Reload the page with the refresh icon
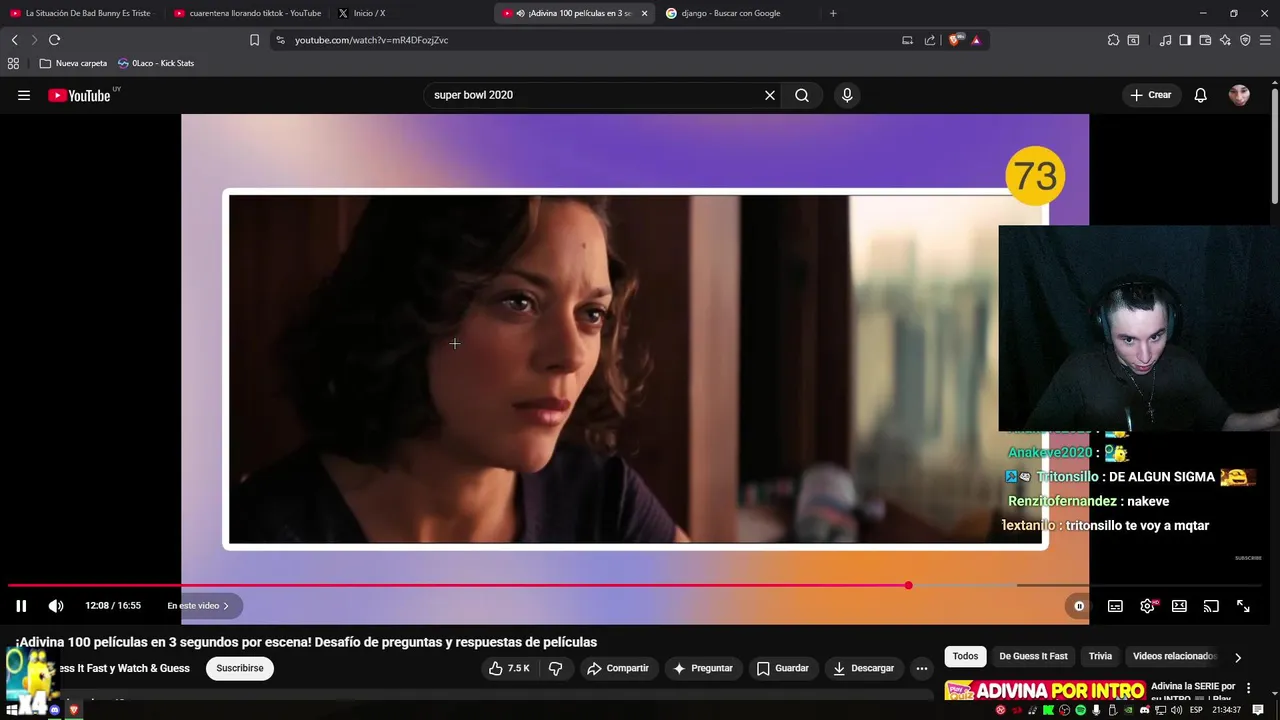The width and height of the screenshot is (1280, 720). [54, 40]
